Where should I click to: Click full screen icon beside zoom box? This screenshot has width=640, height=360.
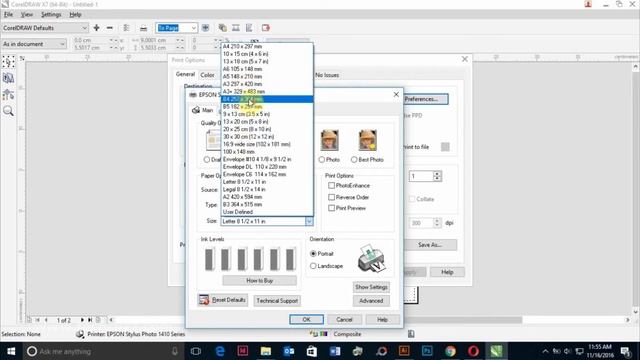tap(205, 28)
